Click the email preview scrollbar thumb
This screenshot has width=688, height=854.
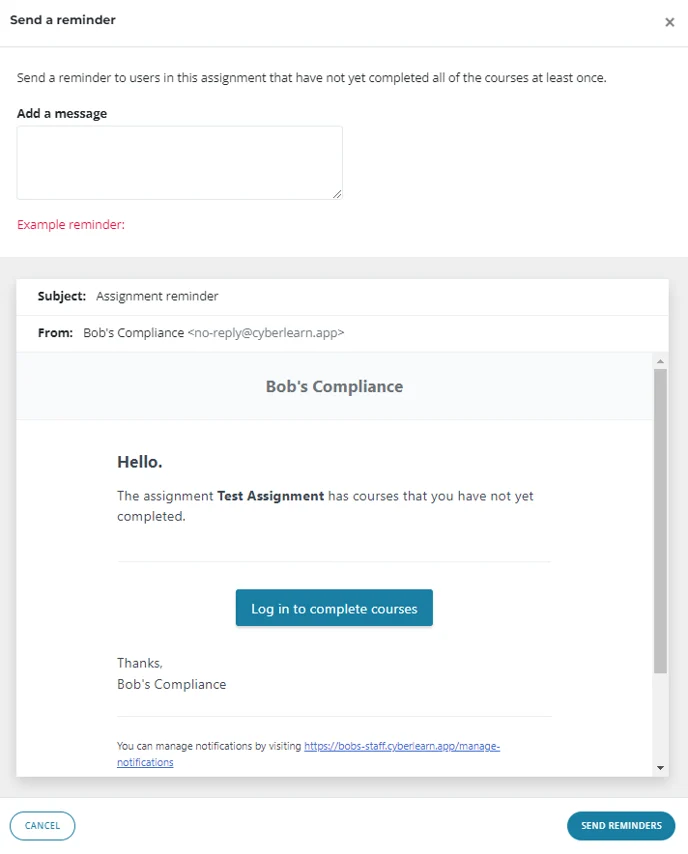pos(660,520)
